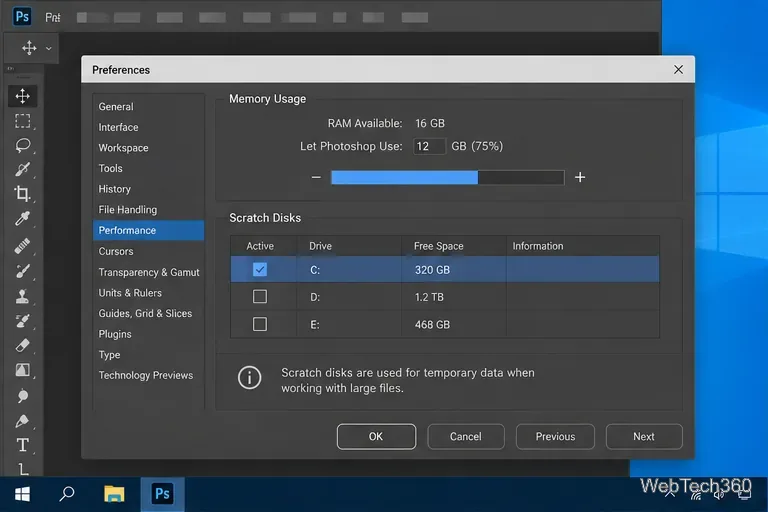
Task: Click the memory usage slider bar
Action: pyautogui.click(x=448, y=177)
